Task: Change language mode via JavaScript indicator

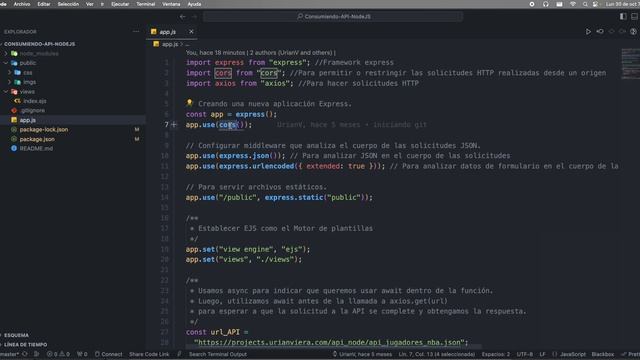Action: tap(572, 354)
